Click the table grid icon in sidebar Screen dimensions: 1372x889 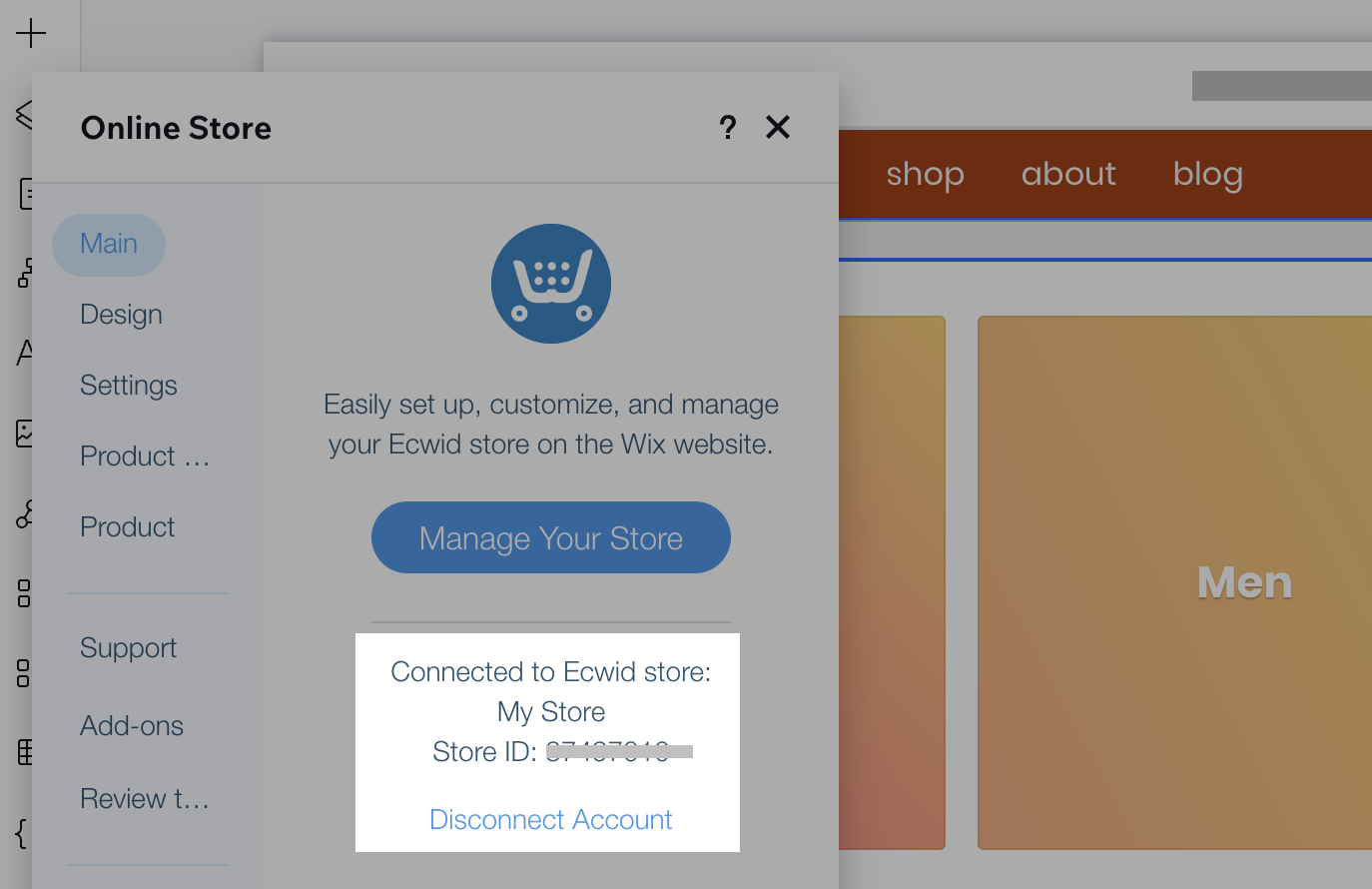coord(24,752)
